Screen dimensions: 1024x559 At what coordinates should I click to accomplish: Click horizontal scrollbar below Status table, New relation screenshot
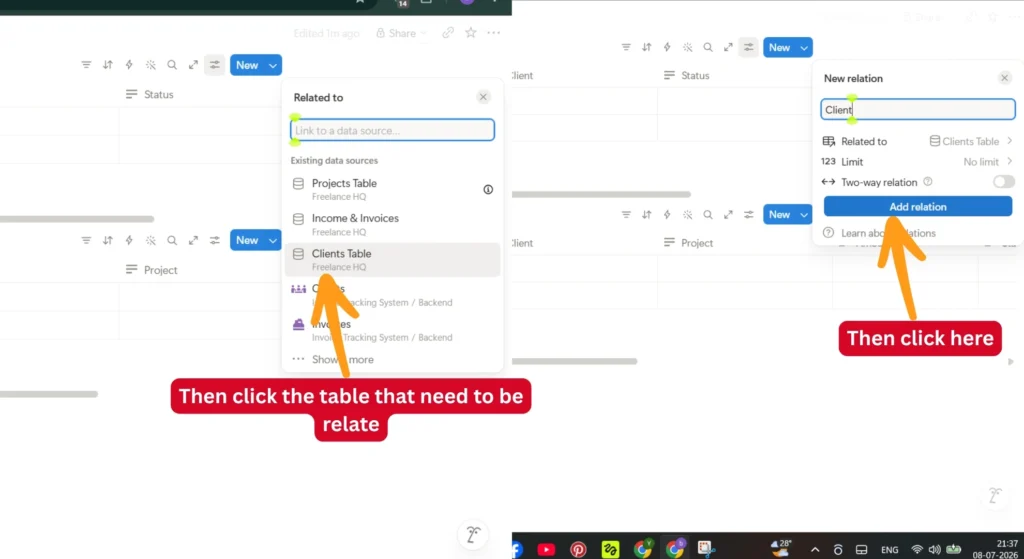click(601, 194)
